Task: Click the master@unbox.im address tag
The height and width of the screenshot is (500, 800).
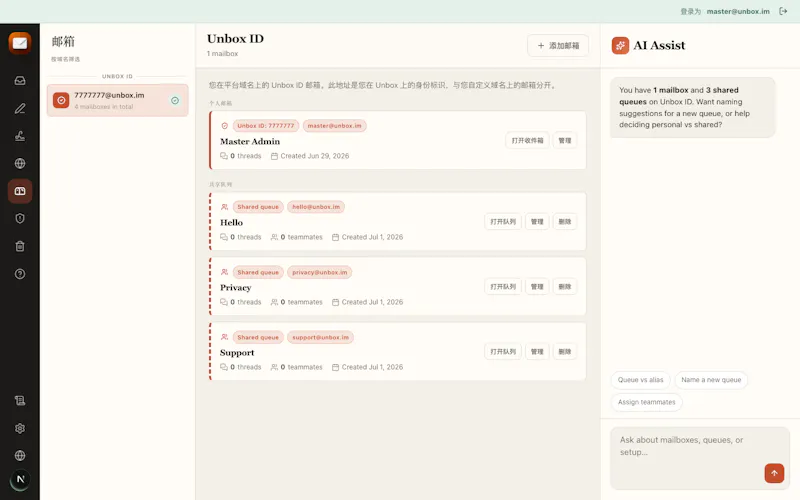Action: click(x=334, y=126)
